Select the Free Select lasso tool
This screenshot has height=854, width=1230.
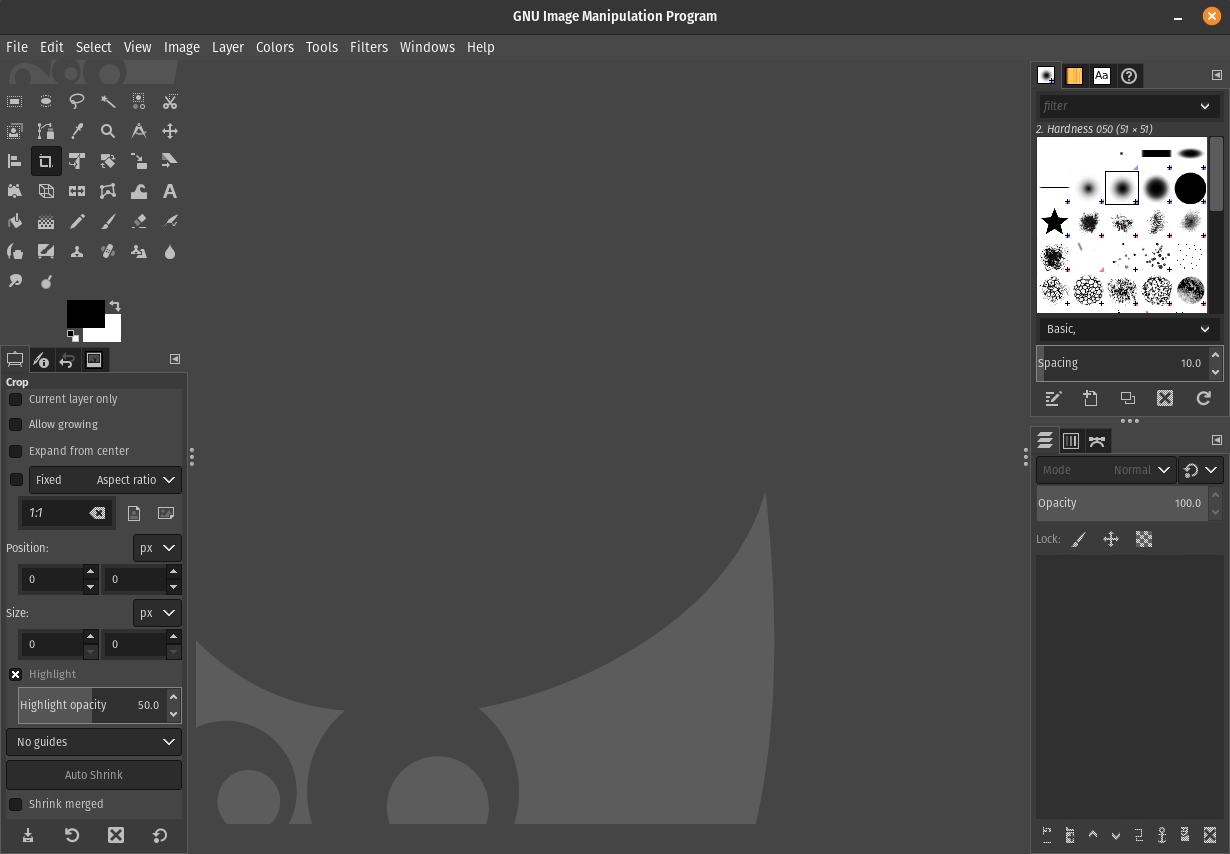click(x=77, y=101)
